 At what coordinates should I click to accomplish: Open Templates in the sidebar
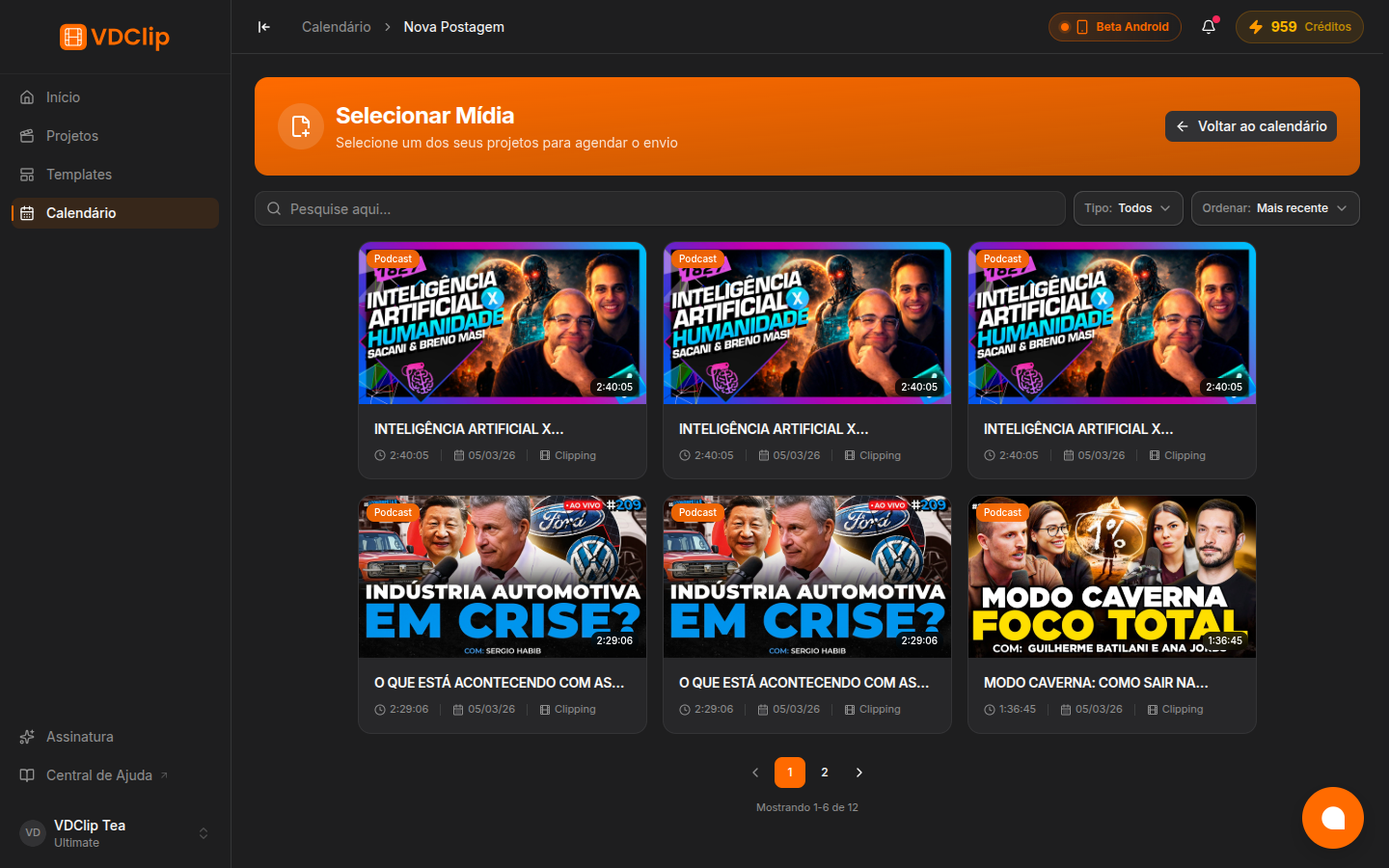115,175
